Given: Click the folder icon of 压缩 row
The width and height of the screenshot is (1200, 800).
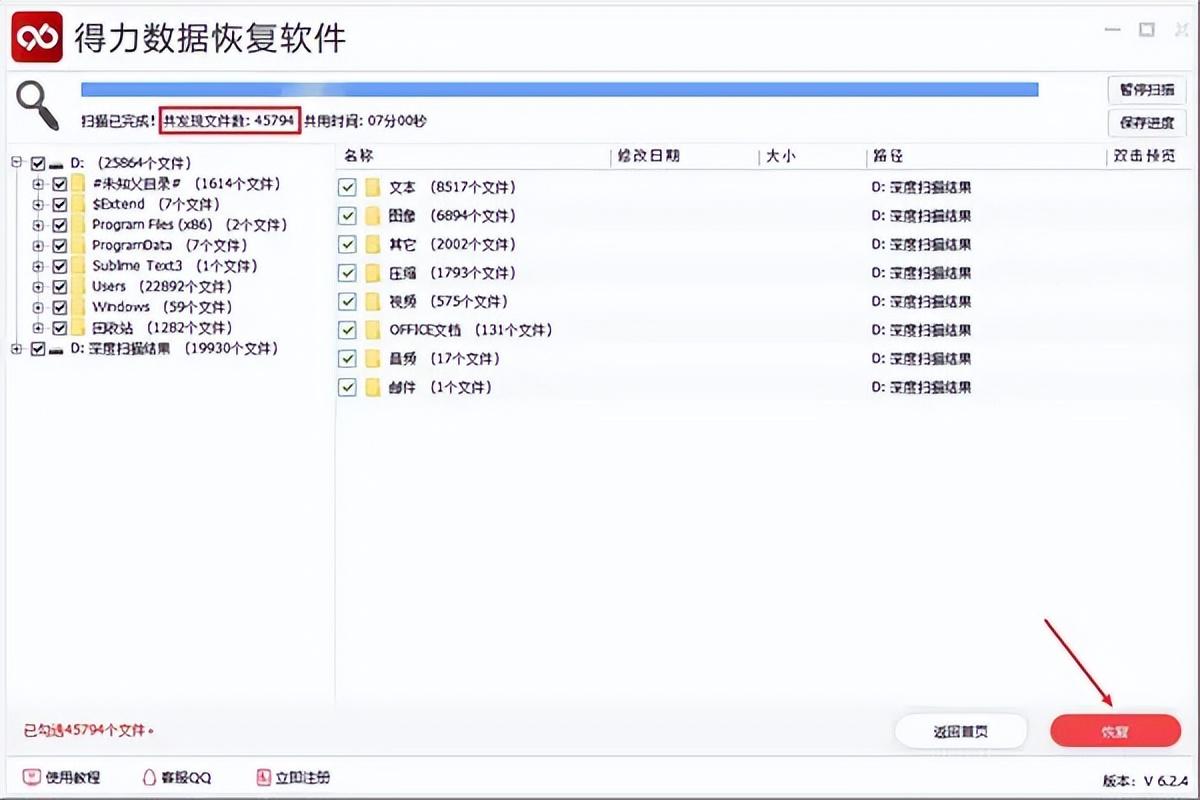Looking at the screenshot, I should [x=374, y=273].
